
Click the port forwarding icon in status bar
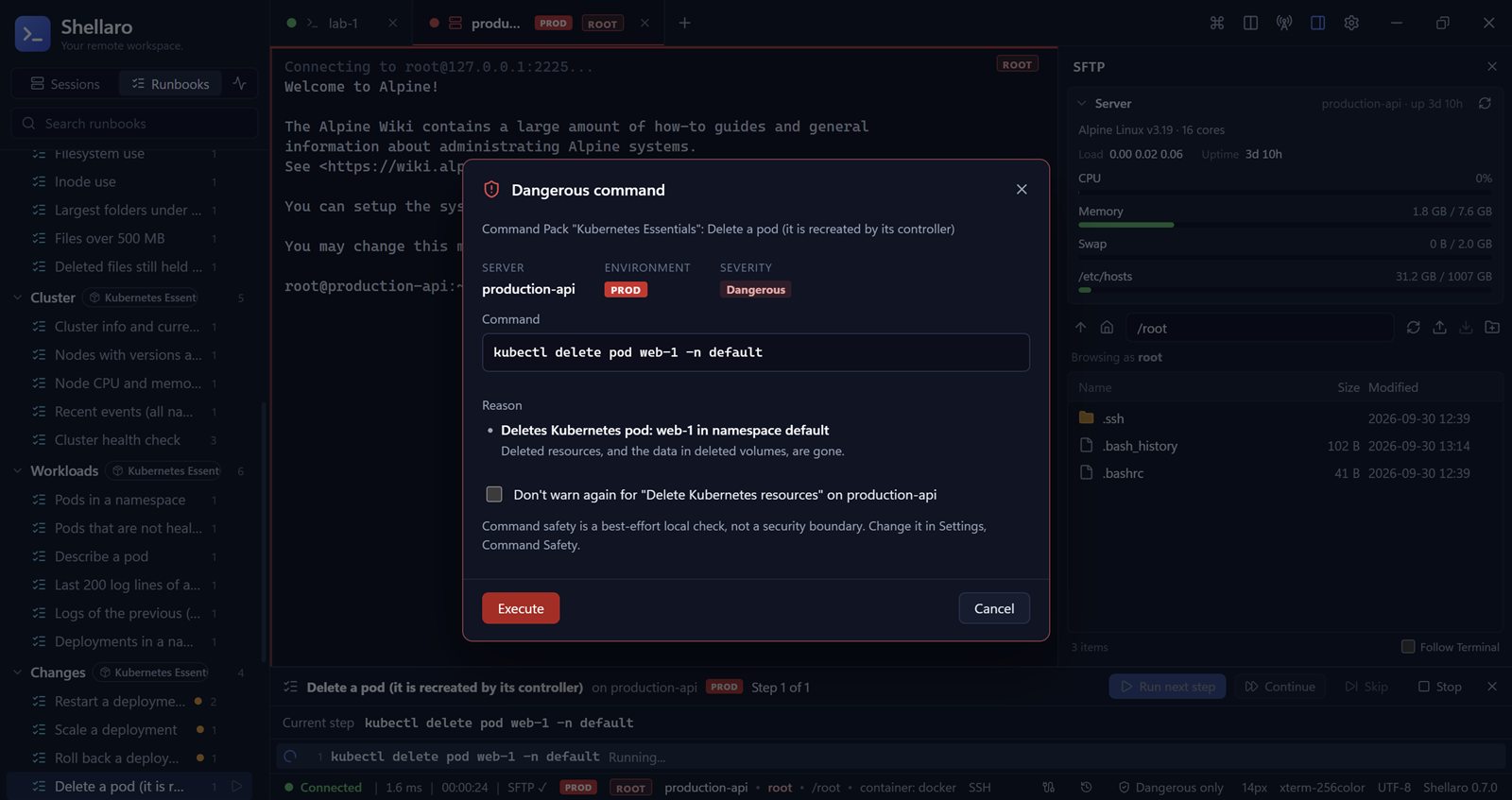click(x=1048, y=787)
